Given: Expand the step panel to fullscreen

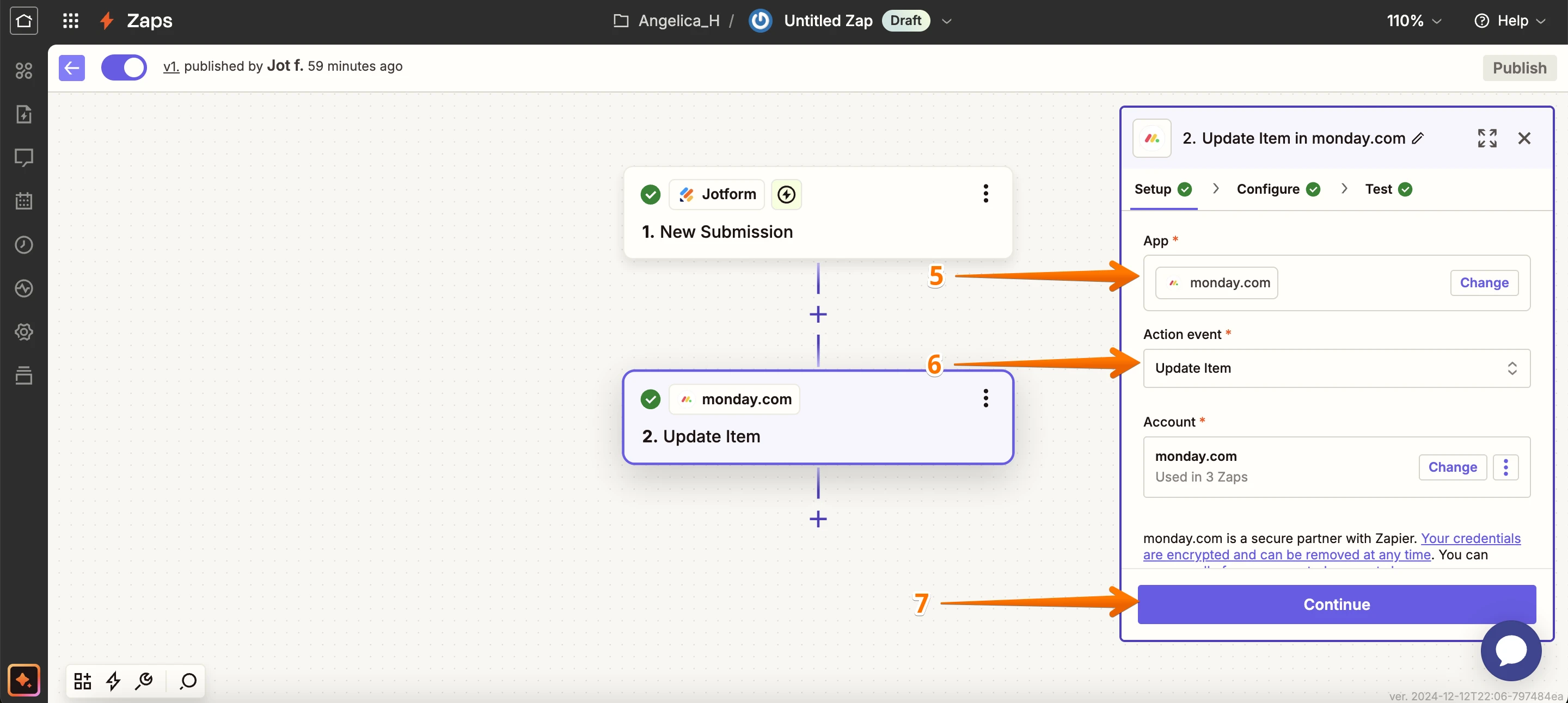Looking at the screenshot, I should point(1486,138).
